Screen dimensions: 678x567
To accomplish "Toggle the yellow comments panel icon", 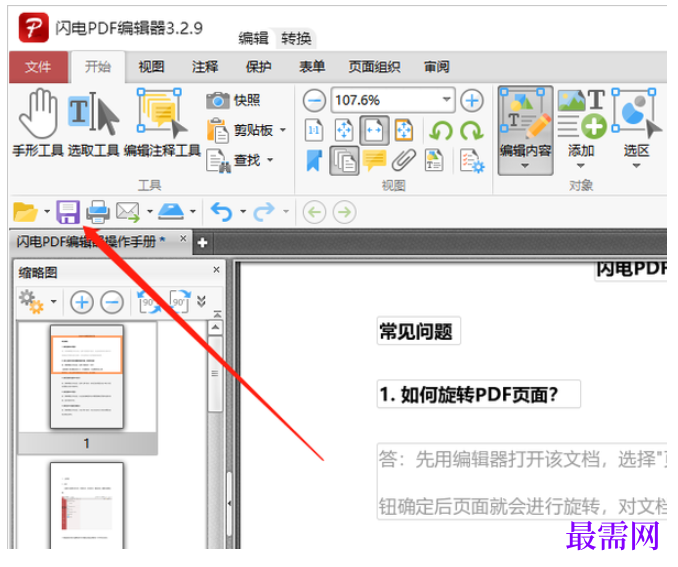I will 374,160.
